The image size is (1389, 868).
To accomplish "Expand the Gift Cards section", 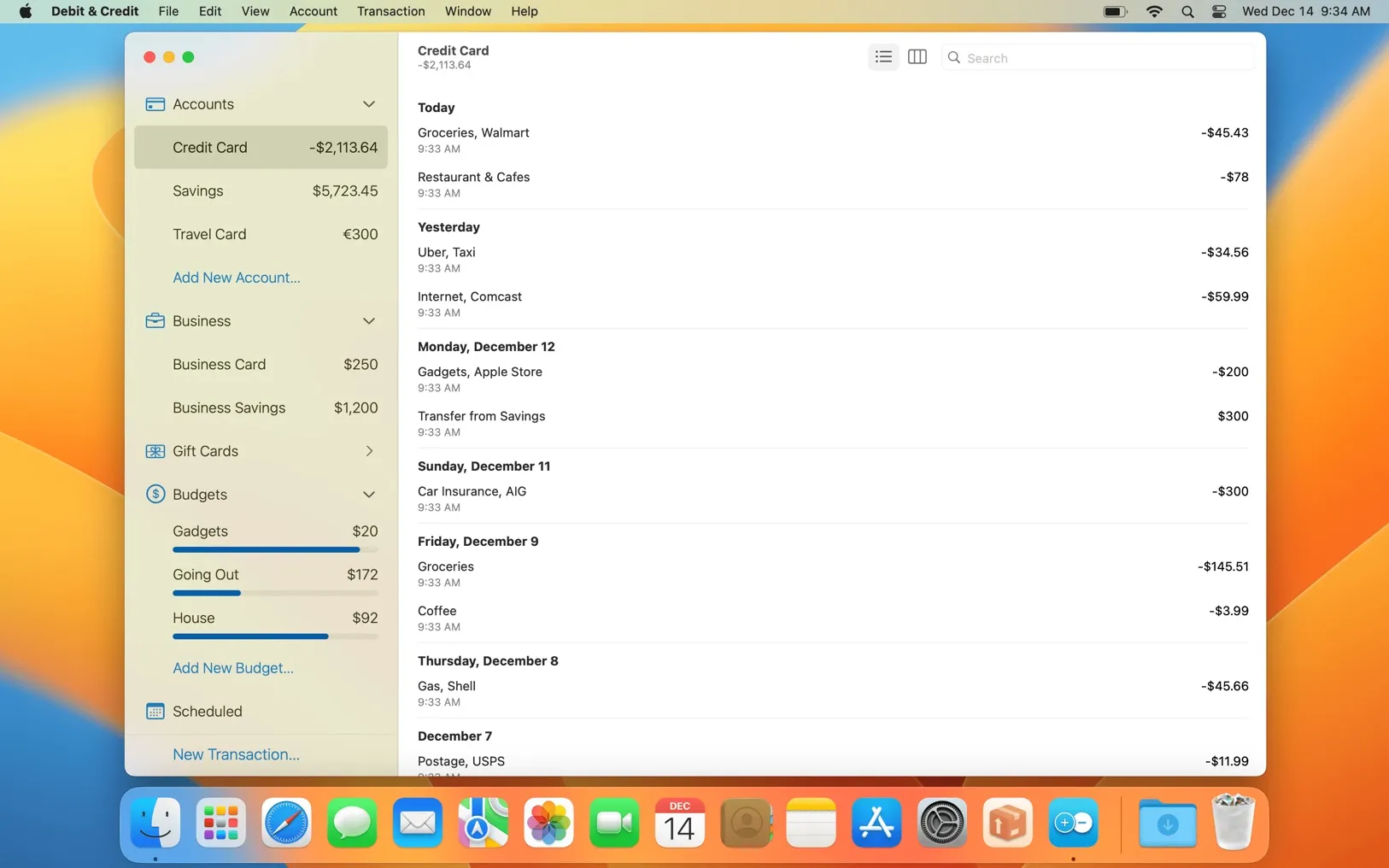I will click(369, 451).
